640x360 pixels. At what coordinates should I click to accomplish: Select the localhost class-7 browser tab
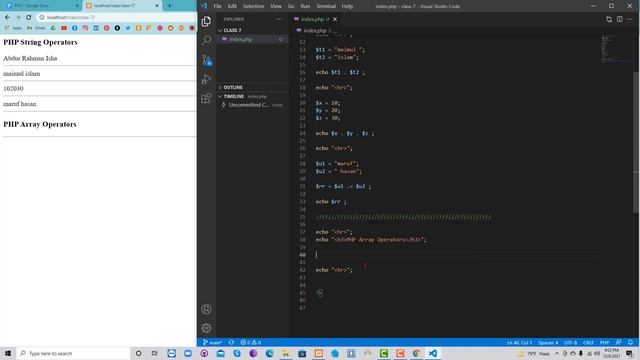[122, 6]
